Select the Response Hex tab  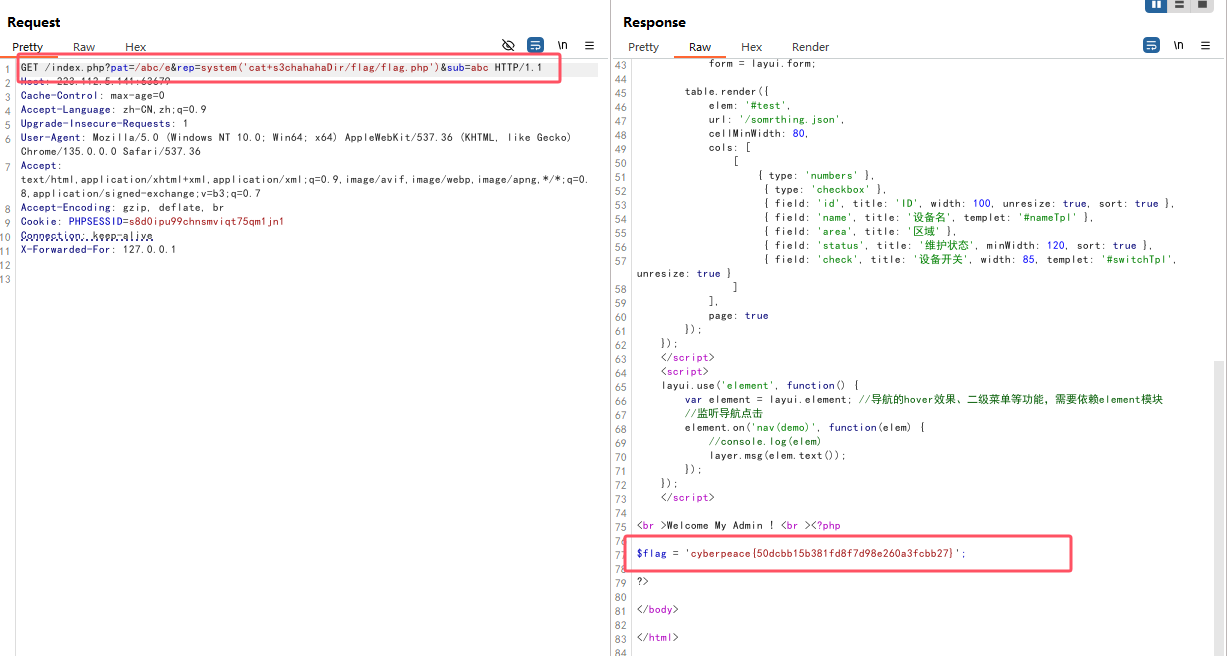752,47
